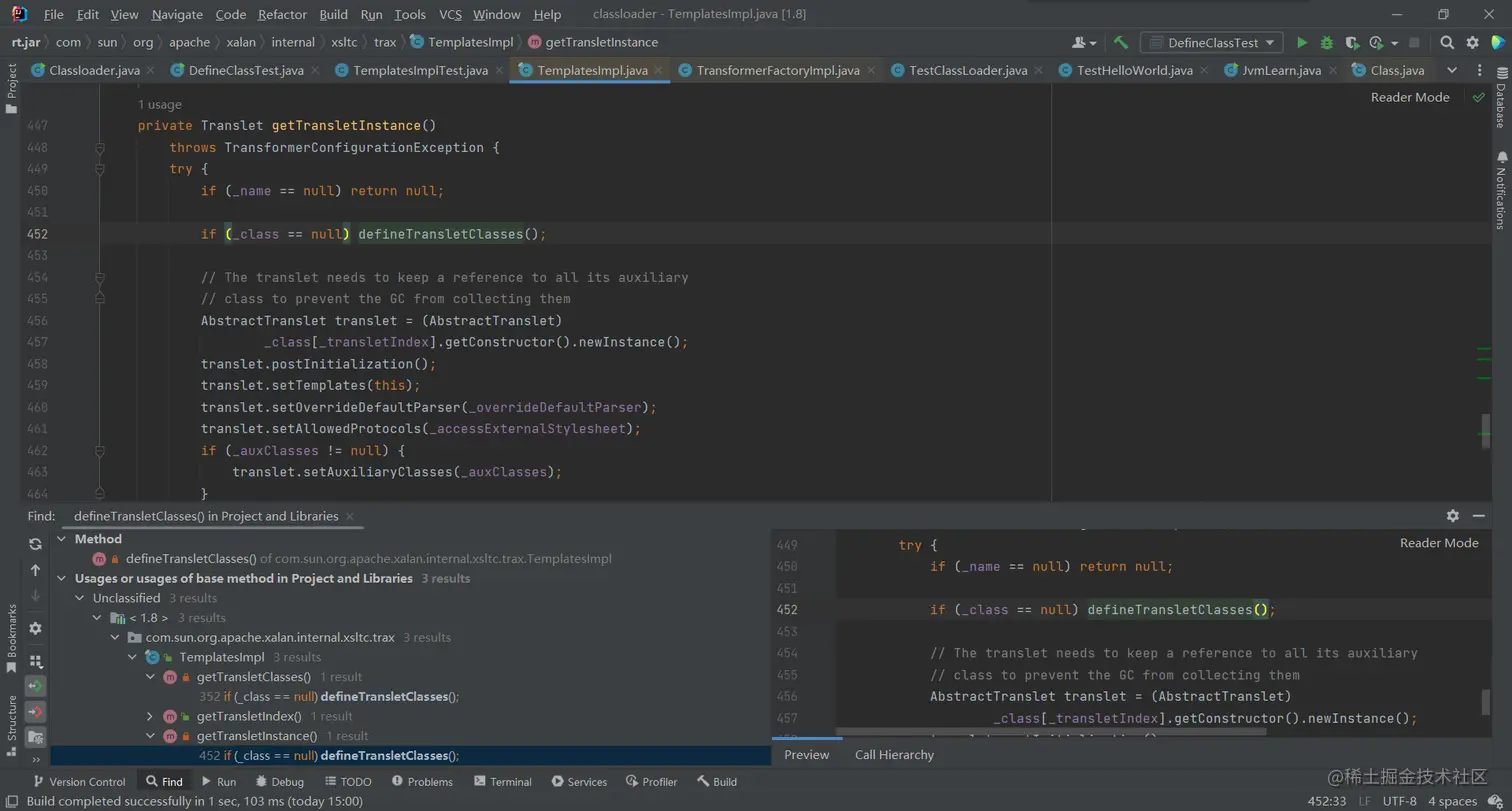Open Find panel settings gear icon

pyautogui.click(x=35, y=628)
